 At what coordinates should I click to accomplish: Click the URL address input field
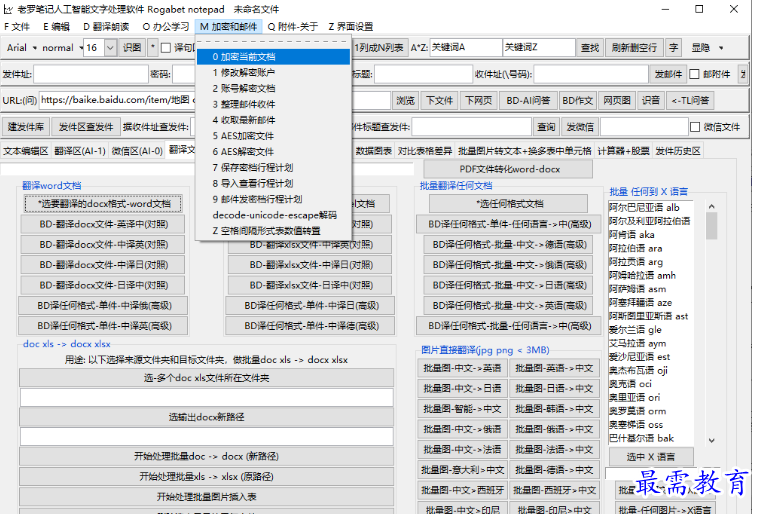(x=117, y=100)
